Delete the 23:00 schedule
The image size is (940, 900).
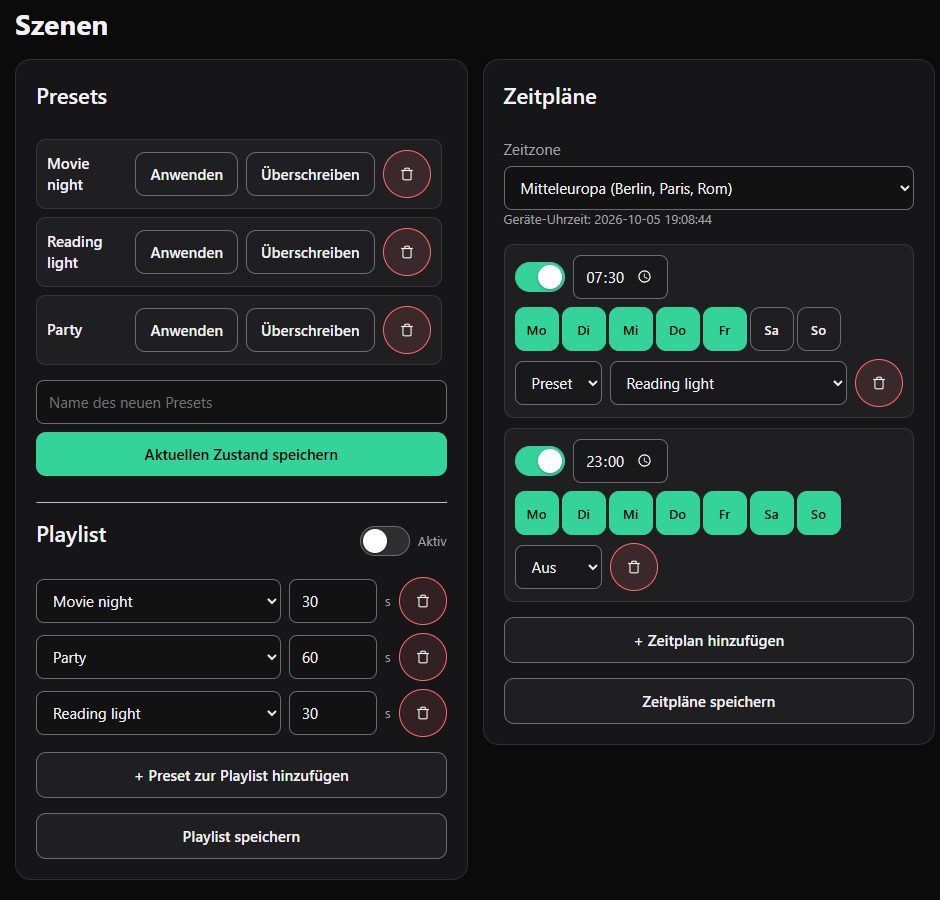634,567
